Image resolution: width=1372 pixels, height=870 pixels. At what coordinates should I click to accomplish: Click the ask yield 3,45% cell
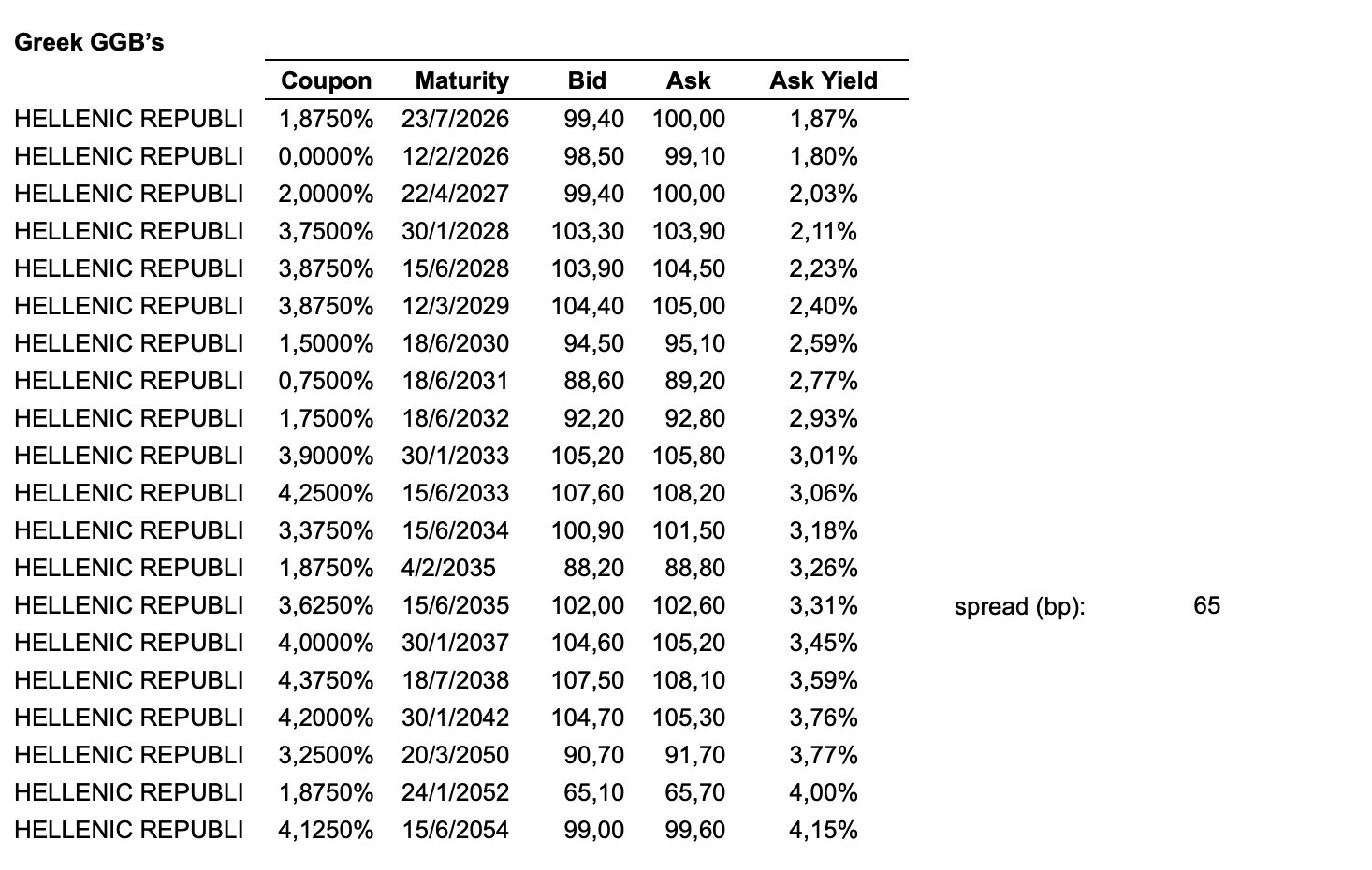pyautogui.click(x=824, y=643)
